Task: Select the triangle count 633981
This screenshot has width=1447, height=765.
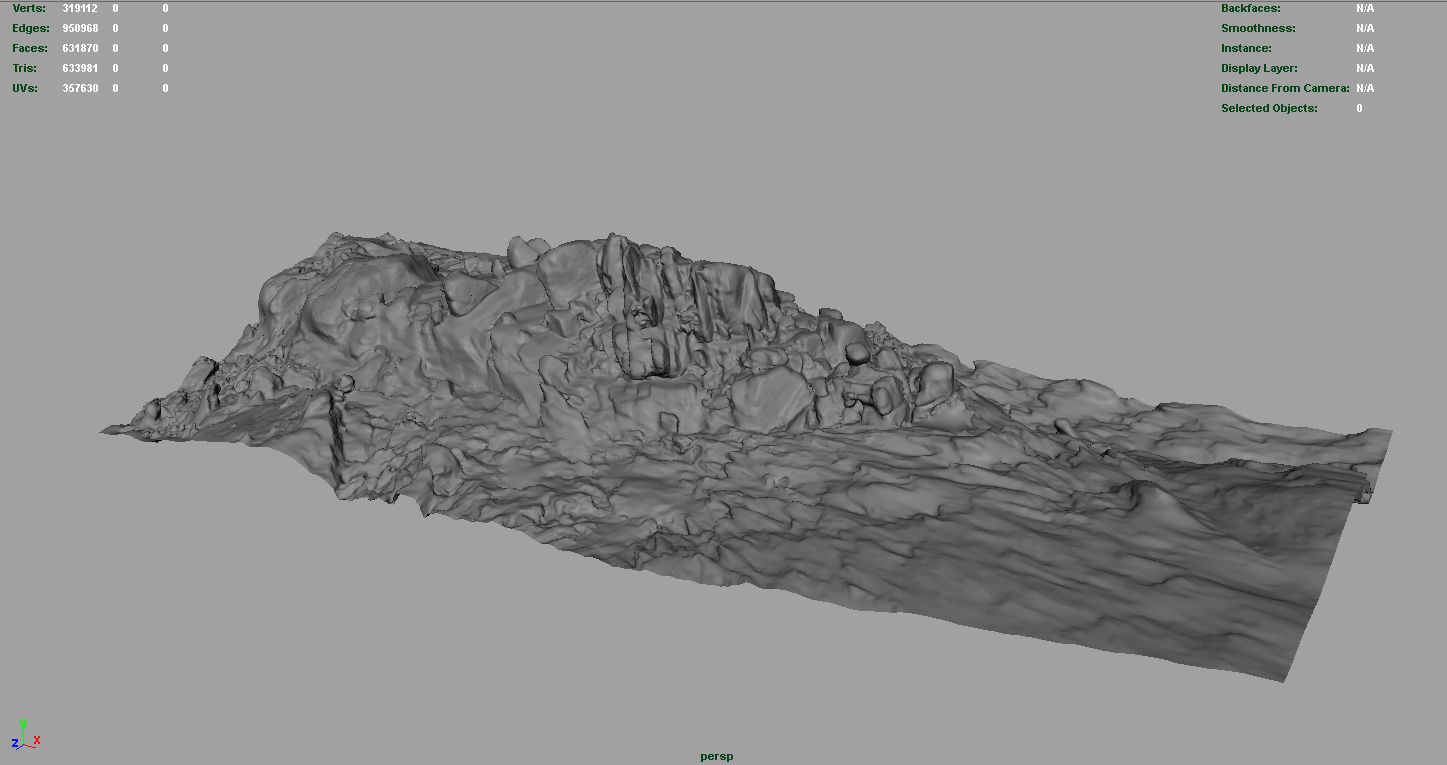Action: click(x=80, y=68)
